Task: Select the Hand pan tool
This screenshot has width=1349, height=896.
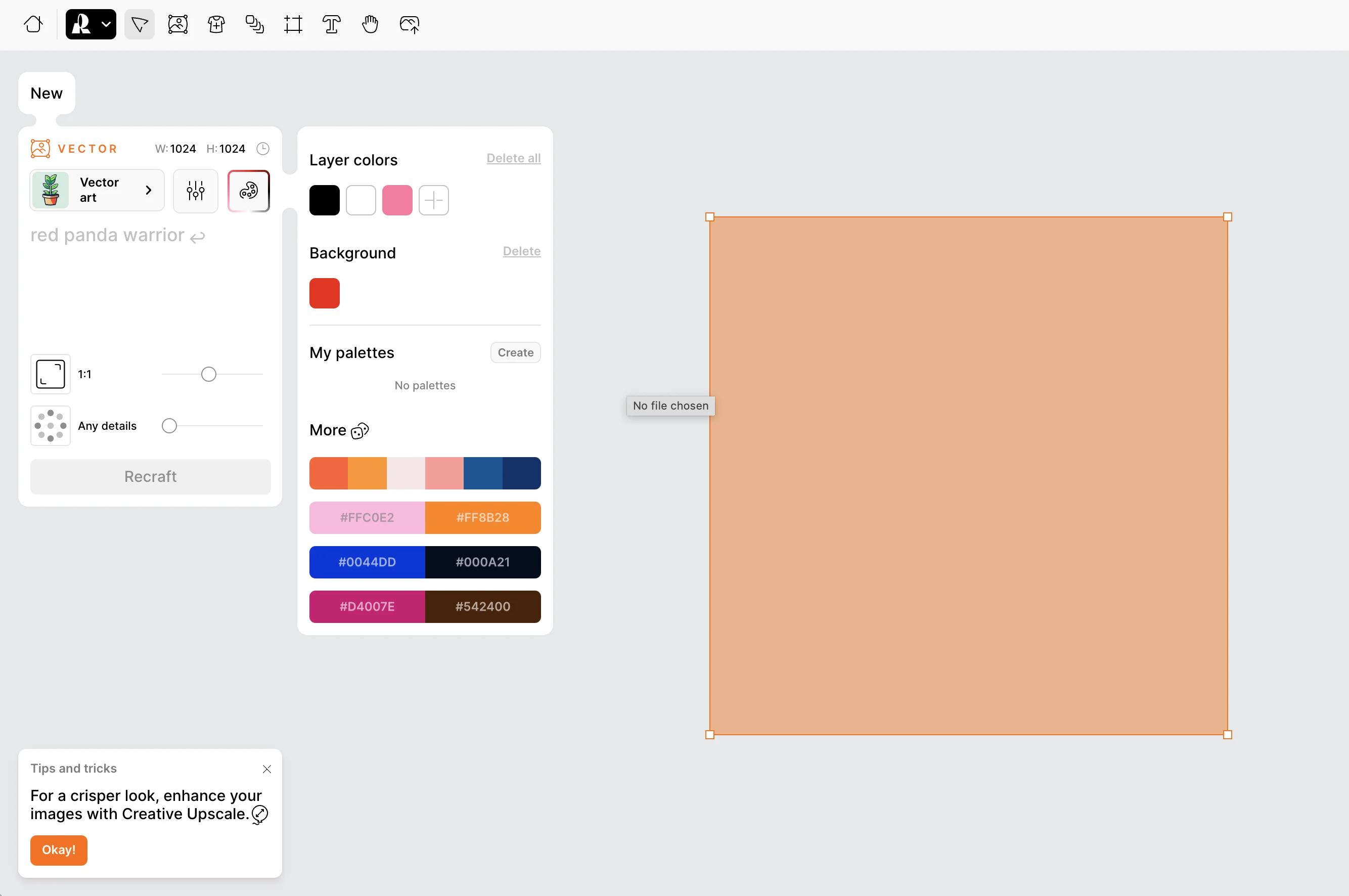Action: (370, 25)
